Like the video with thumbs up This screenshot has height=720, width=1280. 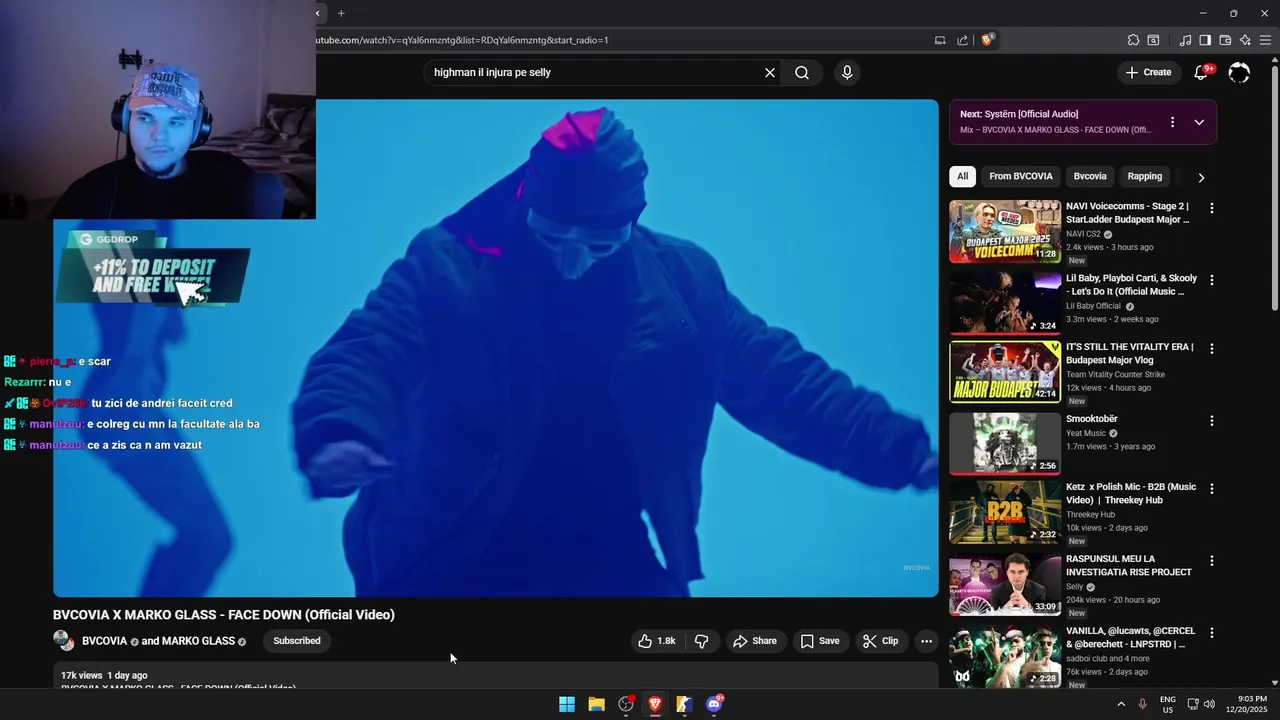coord(657,641)
